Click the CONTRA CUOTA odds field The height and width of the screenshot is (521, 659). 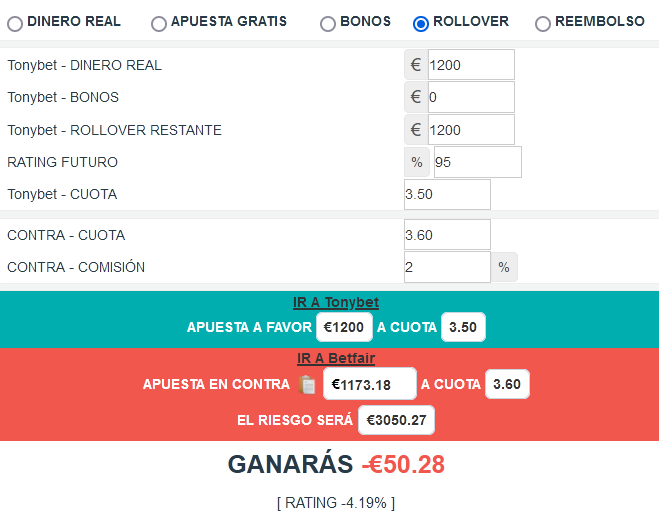click(x=447, y=235)
